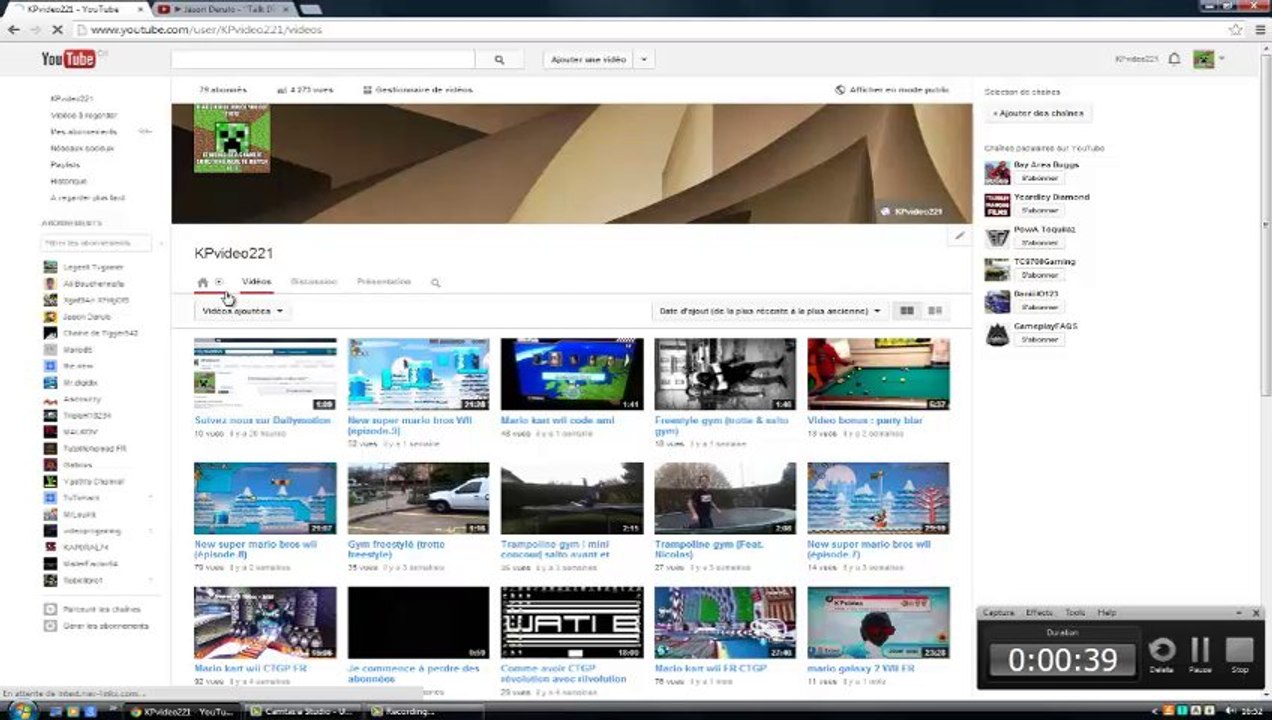Open Playlists in the left sidebar
Viewport: 1272px width, 720px height.
(65, 165)
